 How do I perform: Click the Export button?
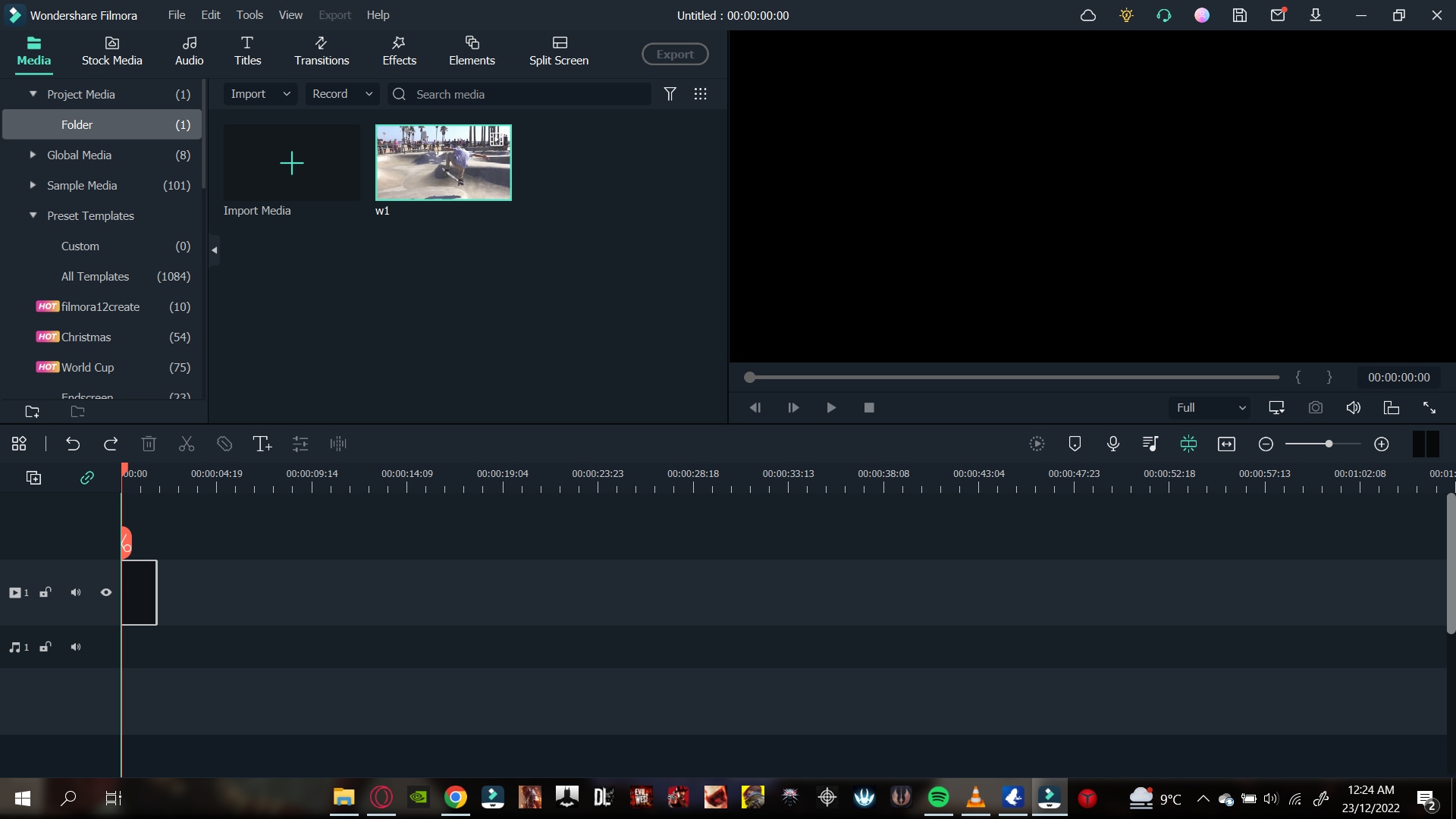click(675, 54)
